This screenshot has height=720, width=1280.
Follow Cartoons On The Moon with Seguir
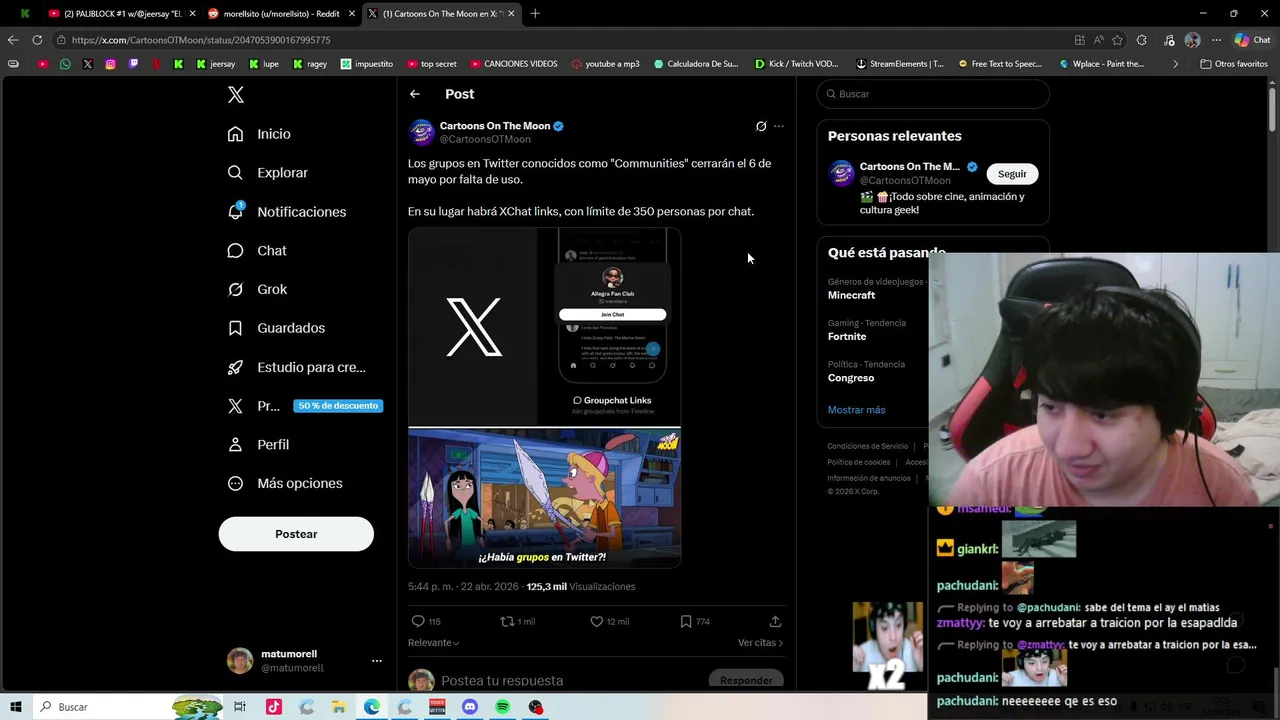point(1012,174)
